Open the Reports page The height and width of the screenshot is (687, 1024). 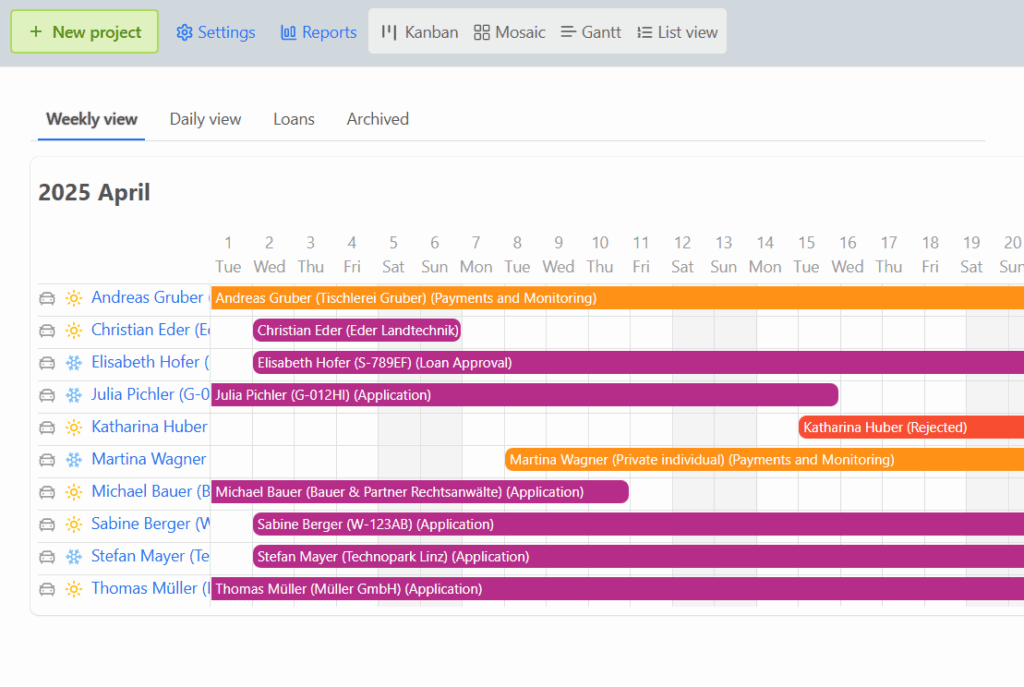click(x=319, y=32)
